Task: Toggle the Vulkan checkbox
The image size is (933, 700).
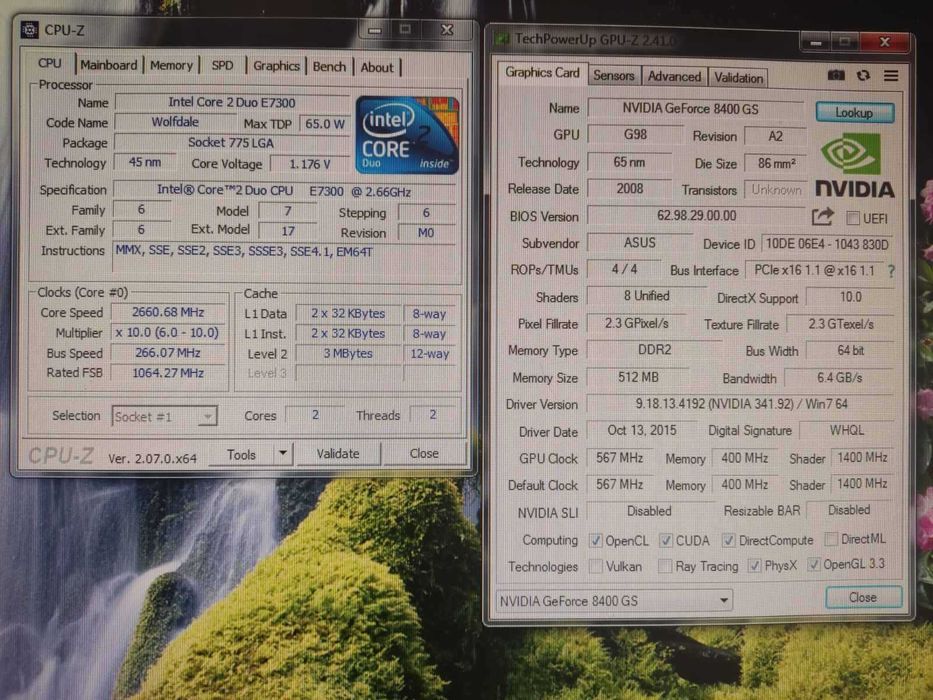Action: click(x=595, y=566)
